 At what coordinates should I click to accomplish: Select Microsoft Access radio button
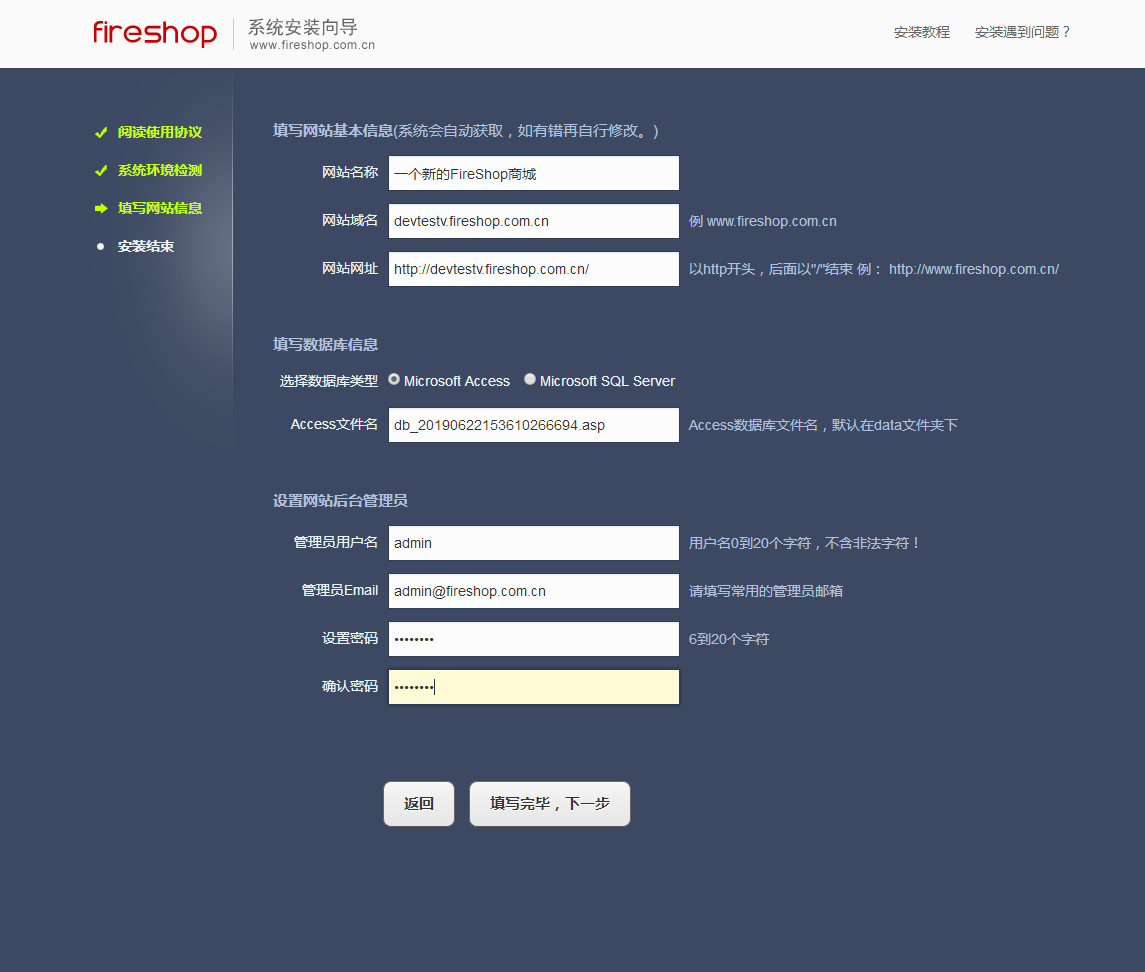click(x=394, y=380)
